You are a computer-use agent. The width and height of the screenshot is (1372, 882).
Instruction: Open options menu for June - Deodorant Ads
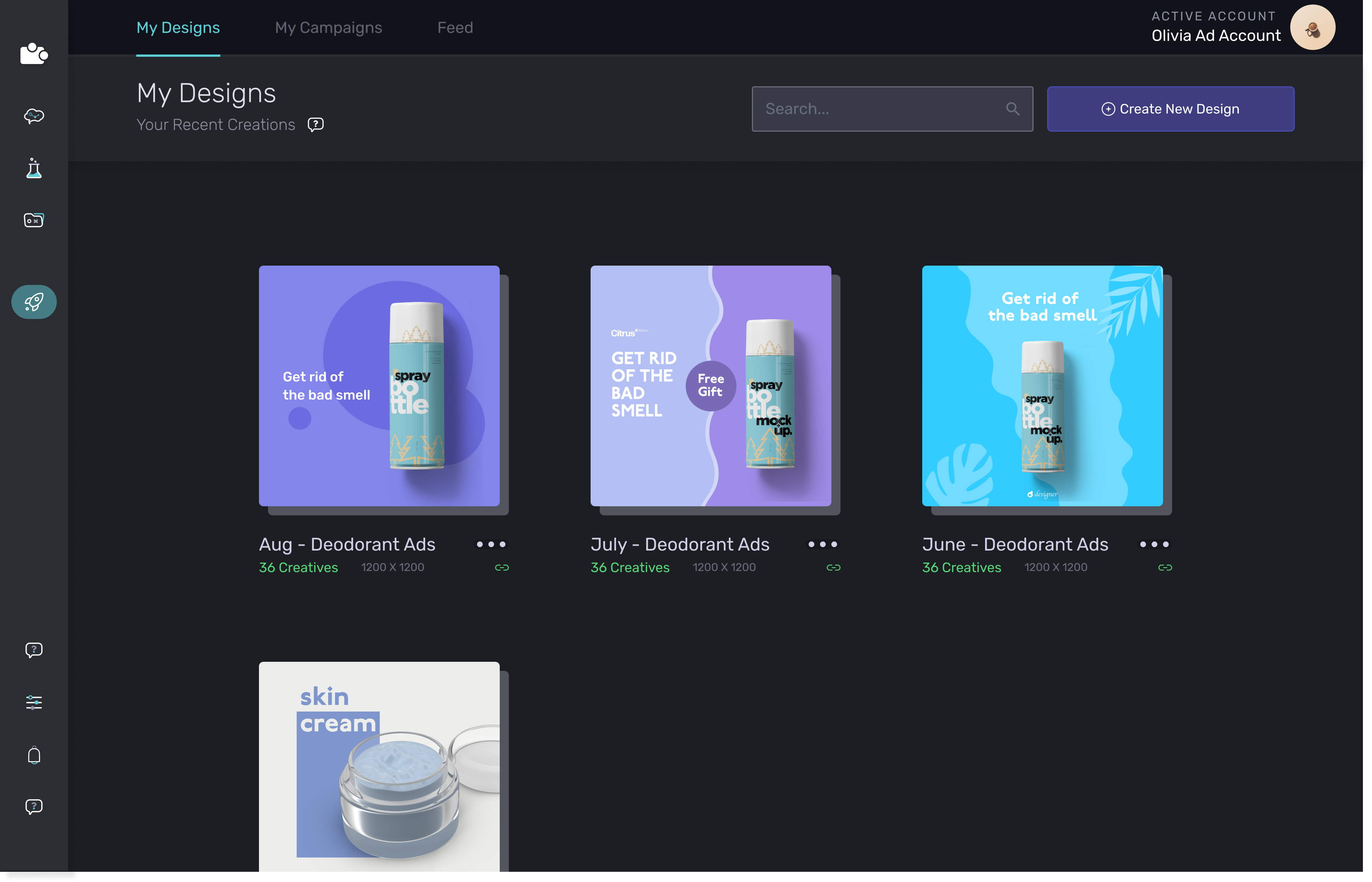click(1154, 544)
